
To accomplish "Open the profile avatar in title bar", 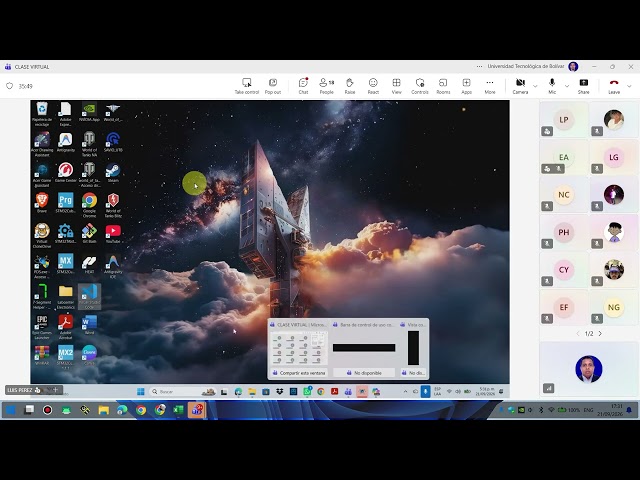I will (x=573, y=67).
